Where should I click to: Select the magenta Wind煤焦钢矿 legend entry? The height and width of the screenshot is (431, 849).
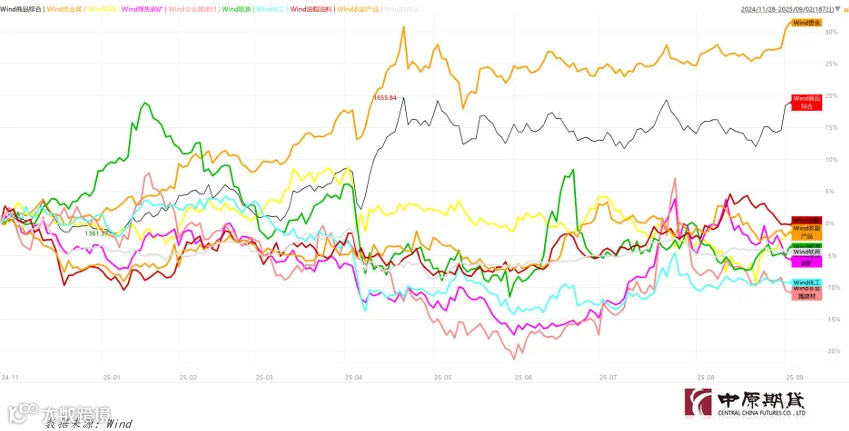(143, 9)
